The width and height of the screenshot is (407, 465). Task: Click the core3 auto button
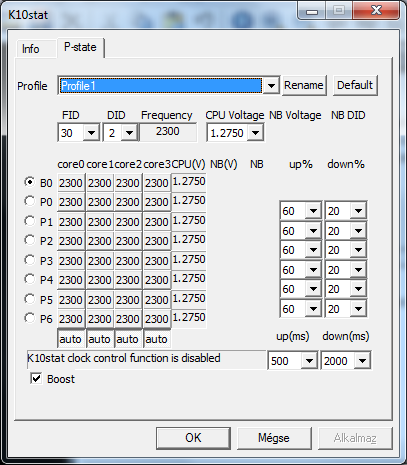tap(157, 339)
